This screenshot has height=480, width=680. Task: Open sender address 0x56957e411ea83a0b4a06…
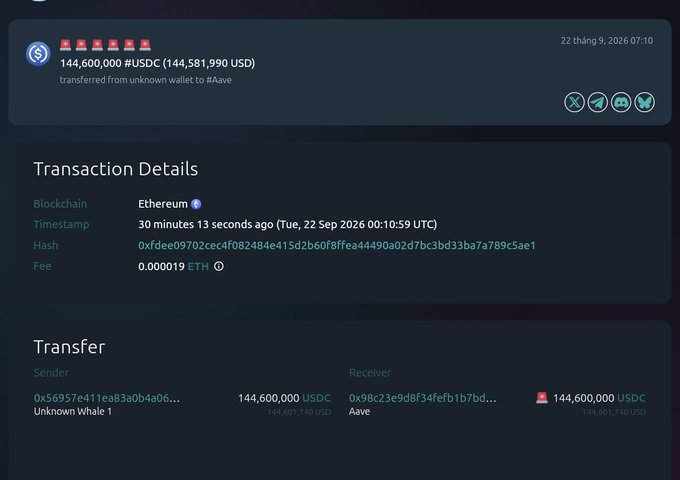point(107,398)
